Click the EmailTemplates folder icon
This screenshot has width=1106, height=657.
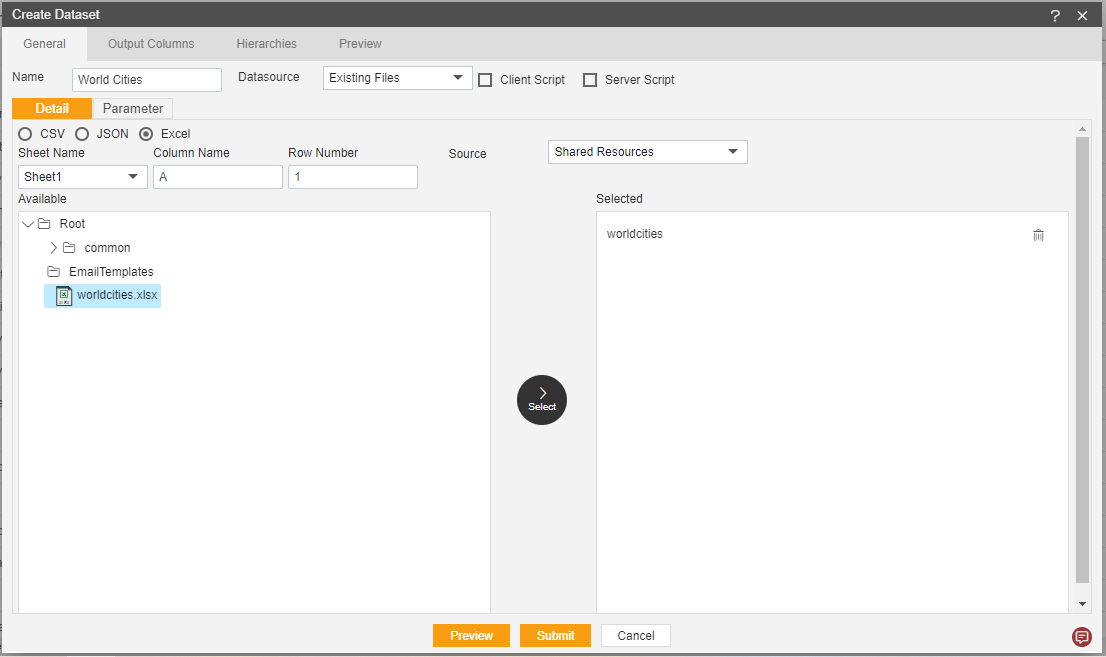pyautogui.click(x=53, y=272)
